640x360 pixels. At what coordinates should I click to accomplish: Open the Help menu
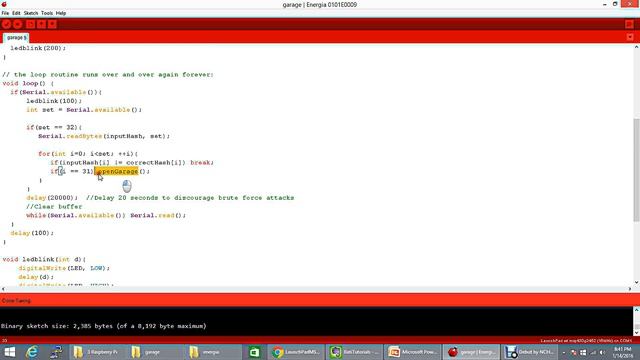click(61, 13)
